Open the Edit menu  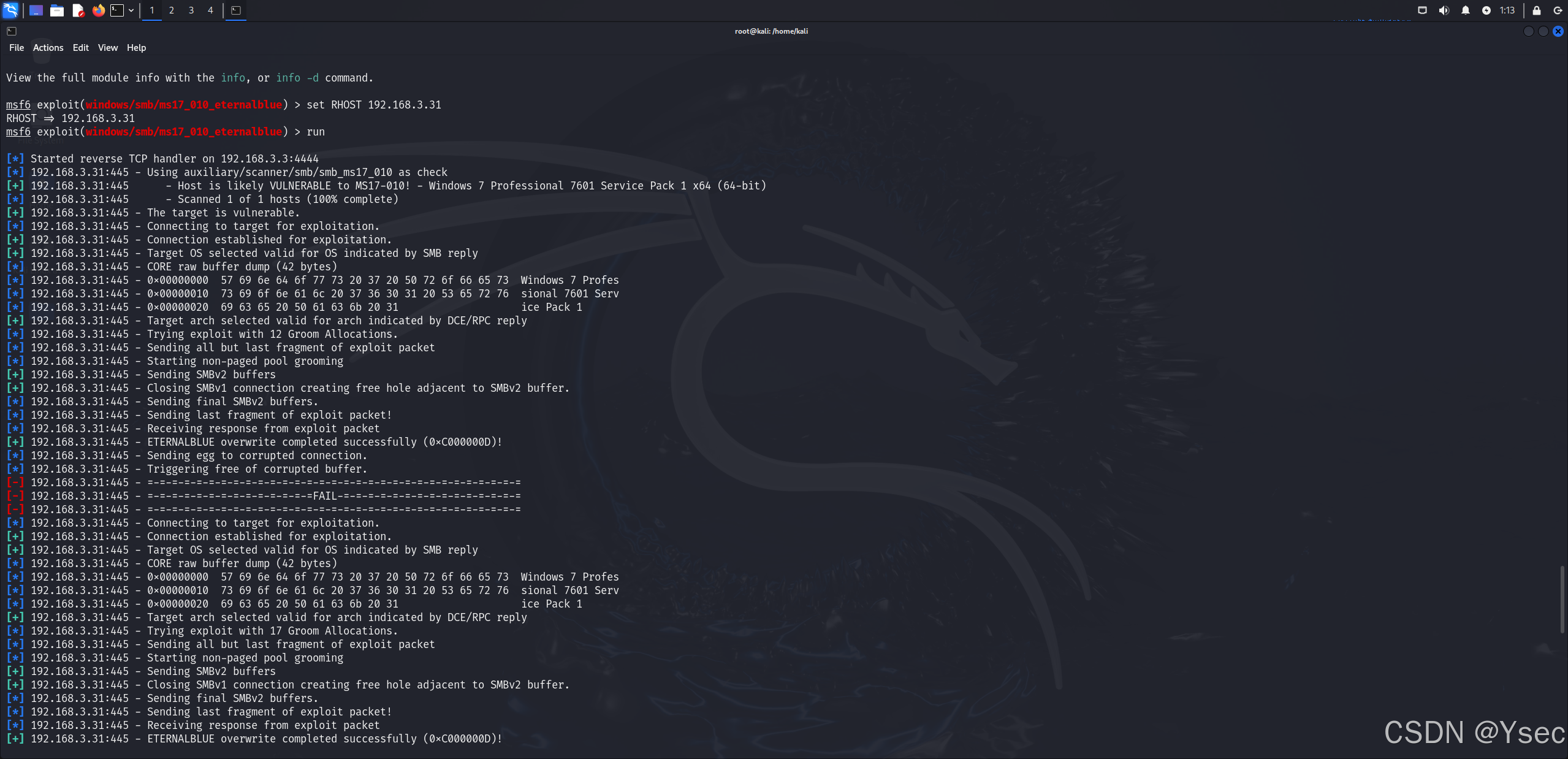click(80, 48)
